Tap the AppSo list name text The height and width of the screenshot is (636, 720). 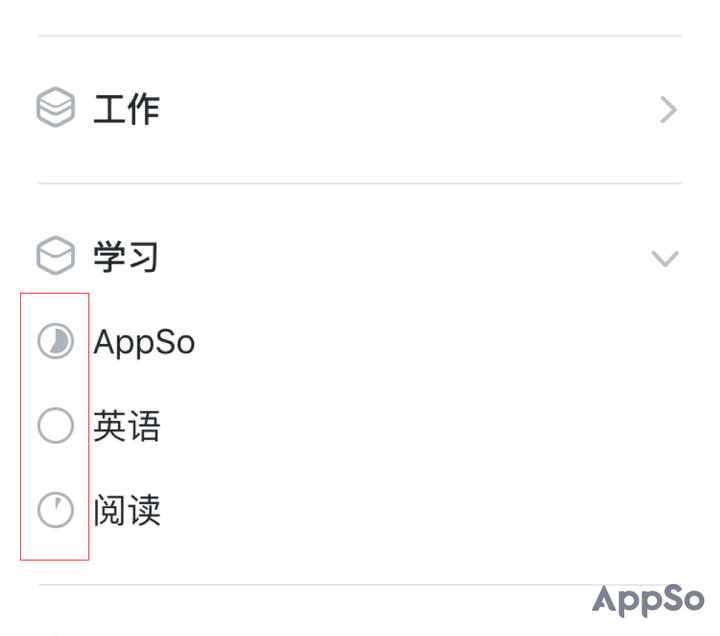click(144, 343)
